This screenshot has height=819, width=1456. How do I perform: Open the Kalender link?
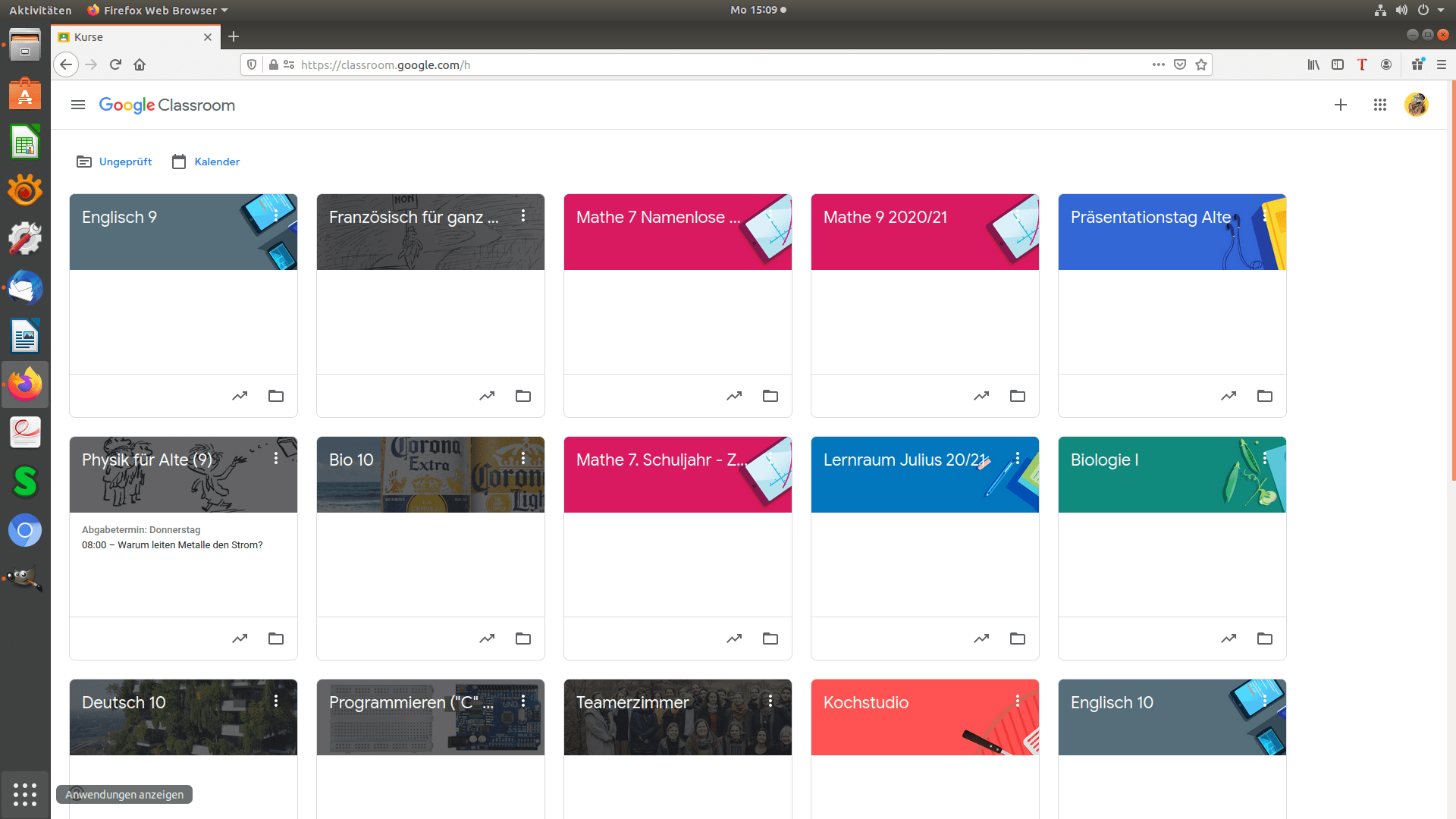click(206, 162)
